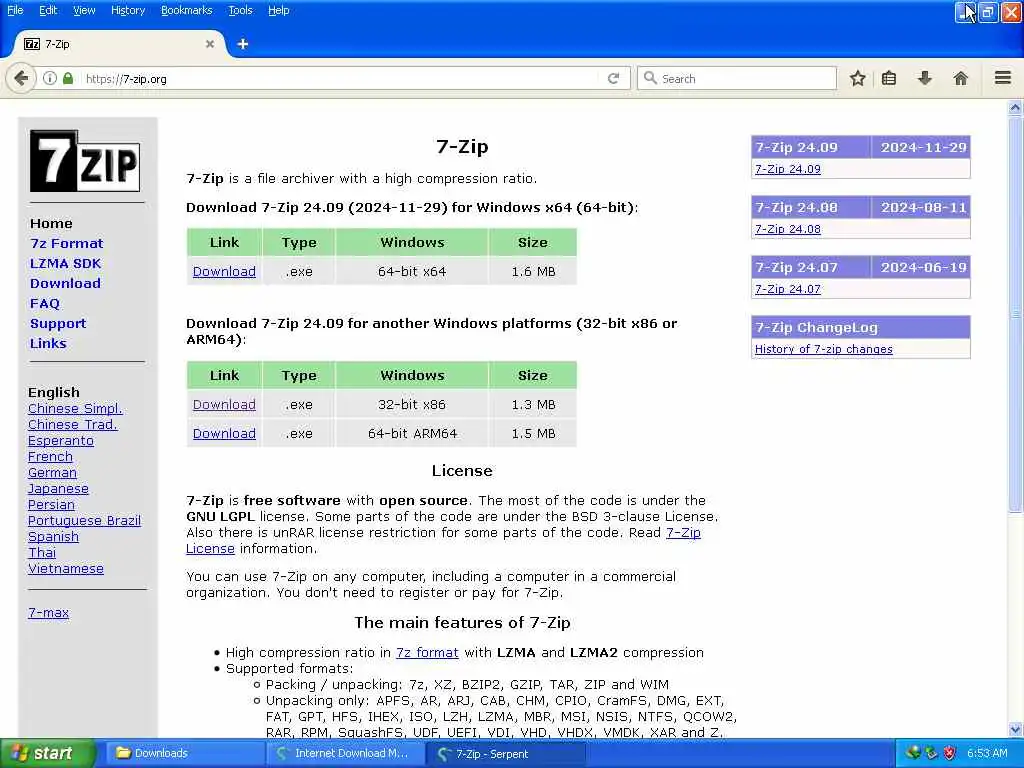The width and height of the screenshot is (1024, 768).
Task: Reload the page with the refresh icon
Action: [x=613, y=78]
